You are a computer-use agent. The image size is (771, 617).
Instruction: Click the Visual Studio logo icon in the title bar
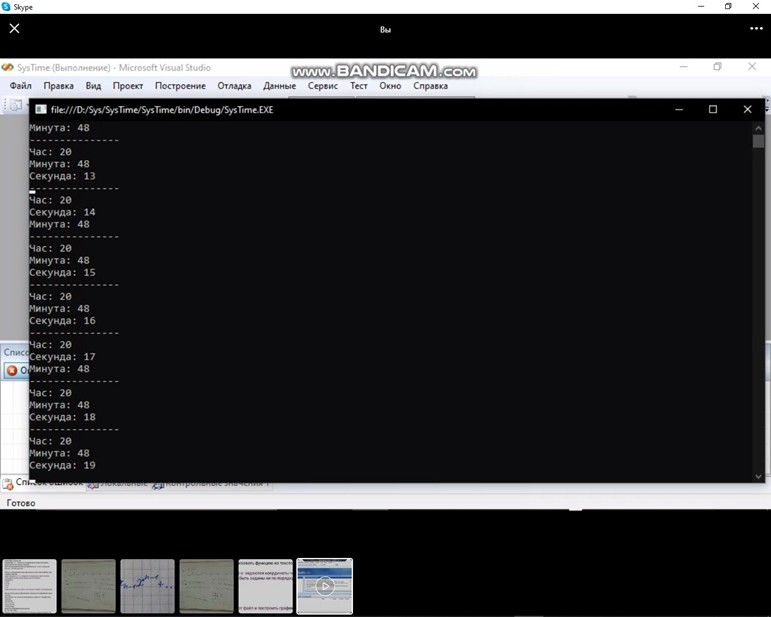[7, 67]
